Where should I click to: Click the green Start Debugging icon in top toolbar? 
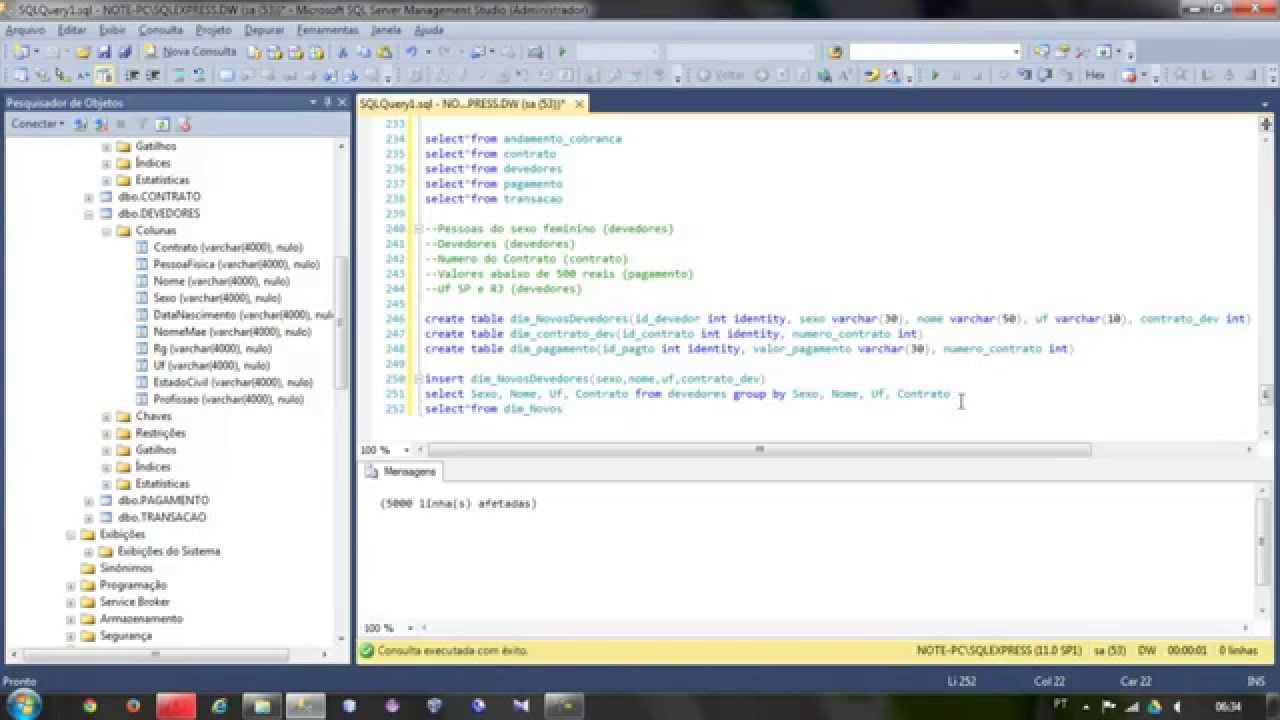pos(562,52)
